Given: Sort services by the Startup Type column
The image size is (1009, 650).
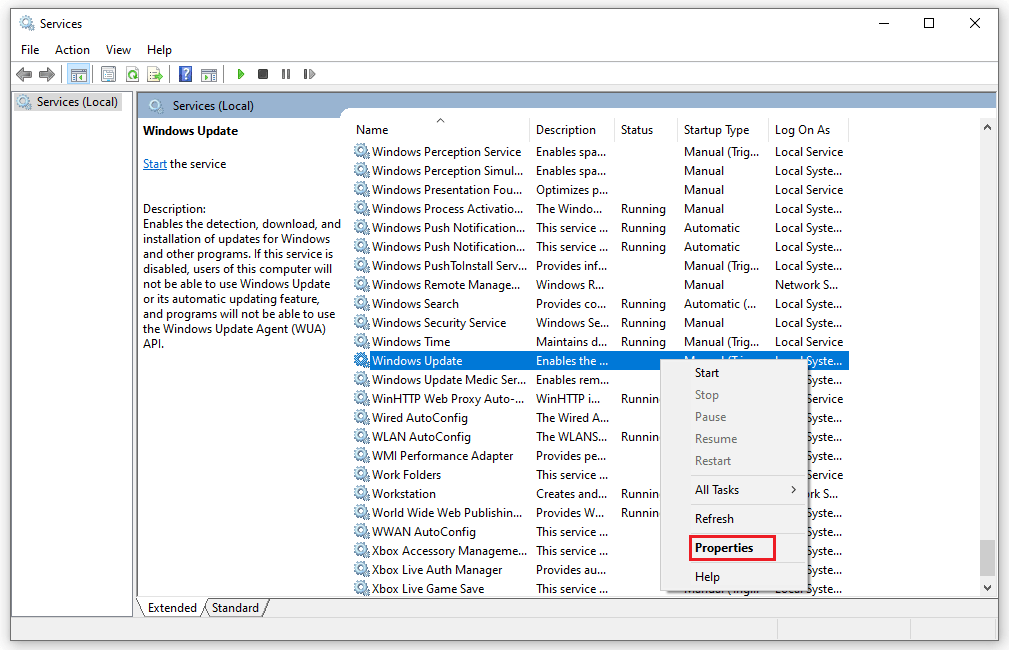Looking at the screenshot, I should point(716,129).
